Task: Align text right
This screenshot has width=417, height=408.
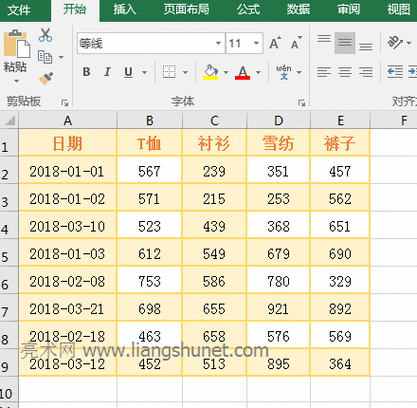Action: pos(366,72)
